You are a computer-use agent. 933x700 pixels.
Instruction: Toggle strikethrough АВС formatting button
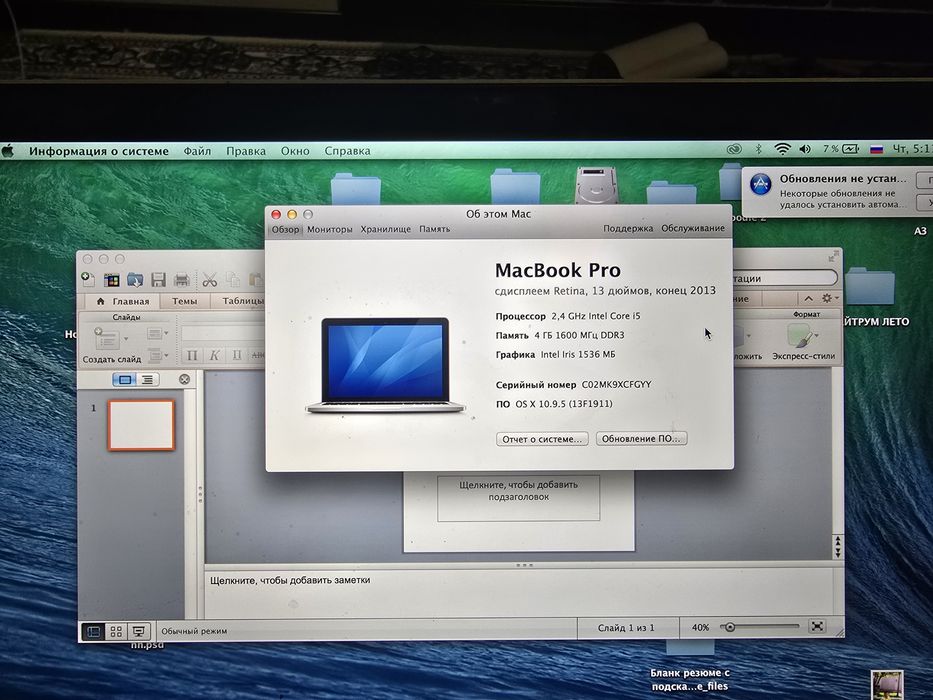(257, 355)
